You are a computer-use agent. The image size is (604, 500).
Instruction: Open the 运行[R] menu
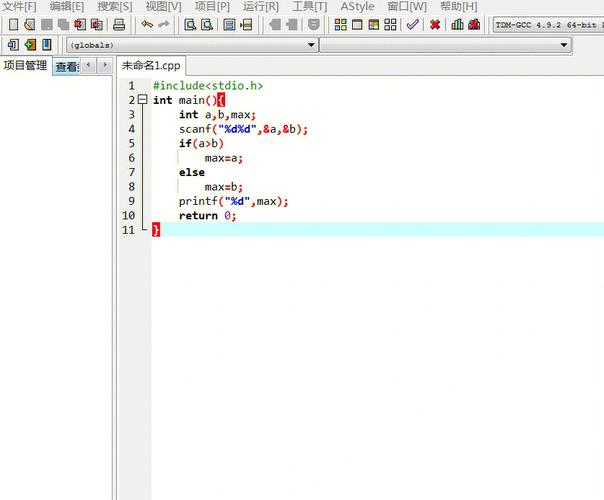(x=261, y=7)
